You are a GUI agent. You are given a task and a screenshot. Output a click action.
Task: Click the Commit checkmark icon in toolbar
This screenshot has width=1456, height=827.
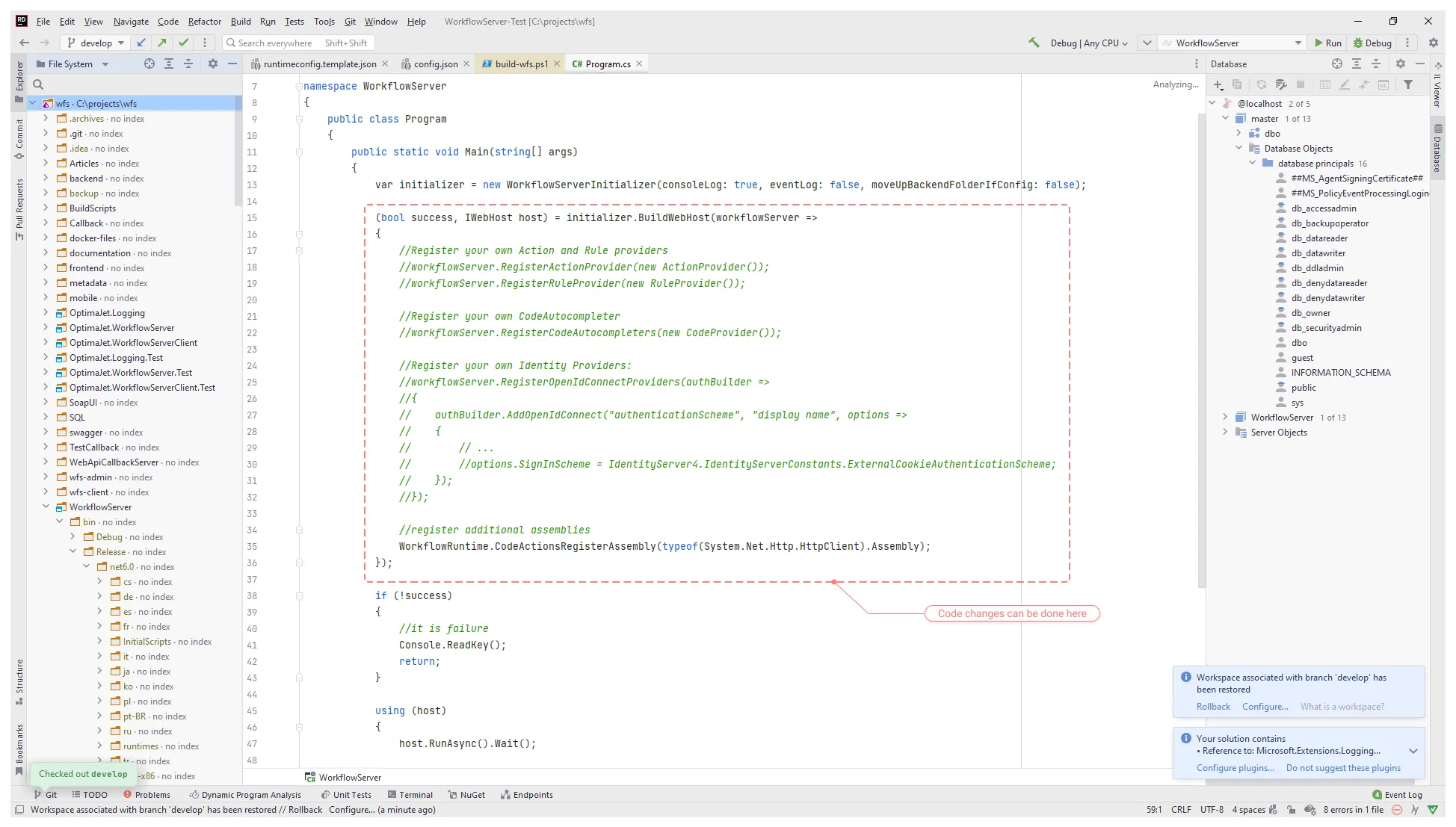pos(183,43)
